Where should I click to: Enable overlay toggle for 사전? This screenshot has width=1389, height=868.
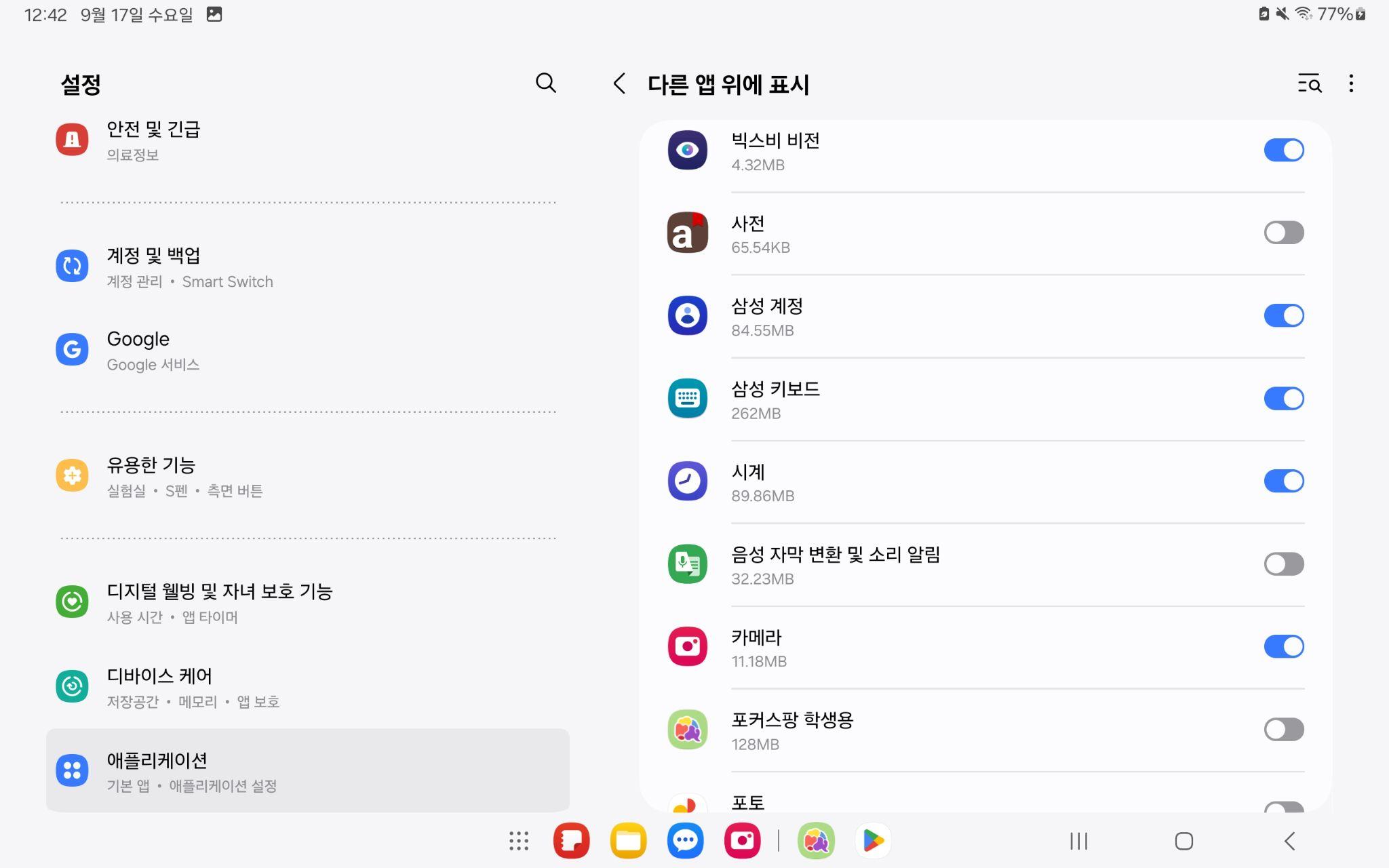pyautogui.click(x=1283, y=233)
